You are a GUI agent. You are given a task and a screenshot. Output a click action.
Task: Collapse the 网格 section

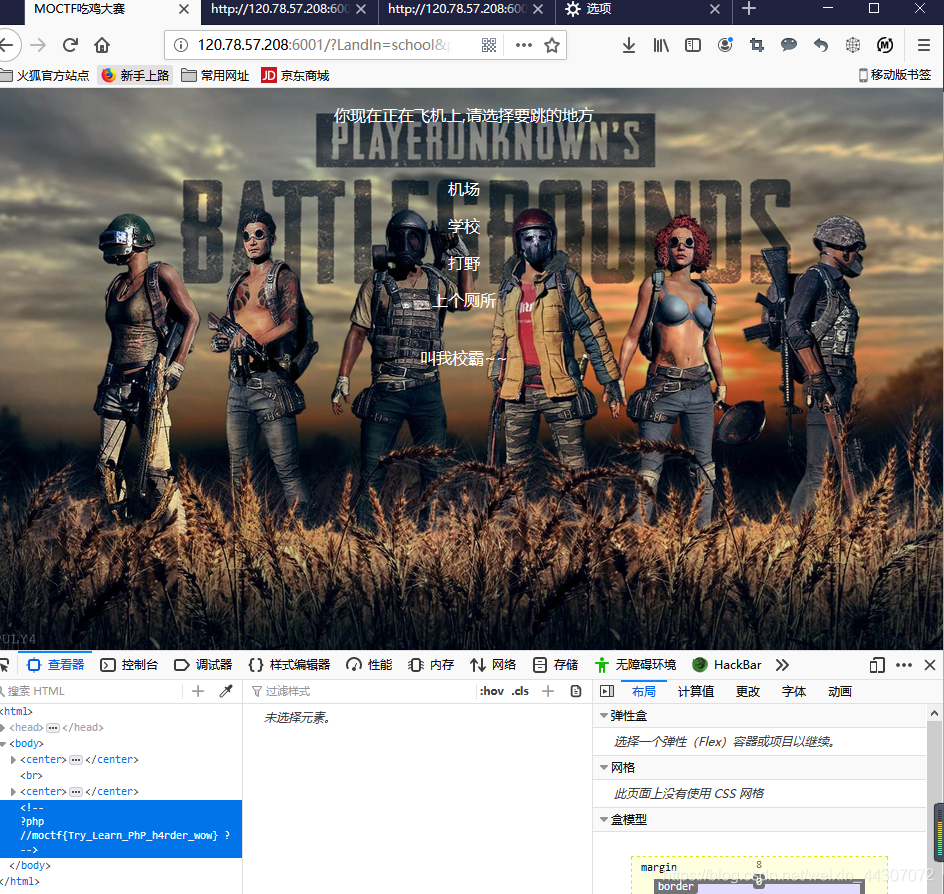click(604, 768)
